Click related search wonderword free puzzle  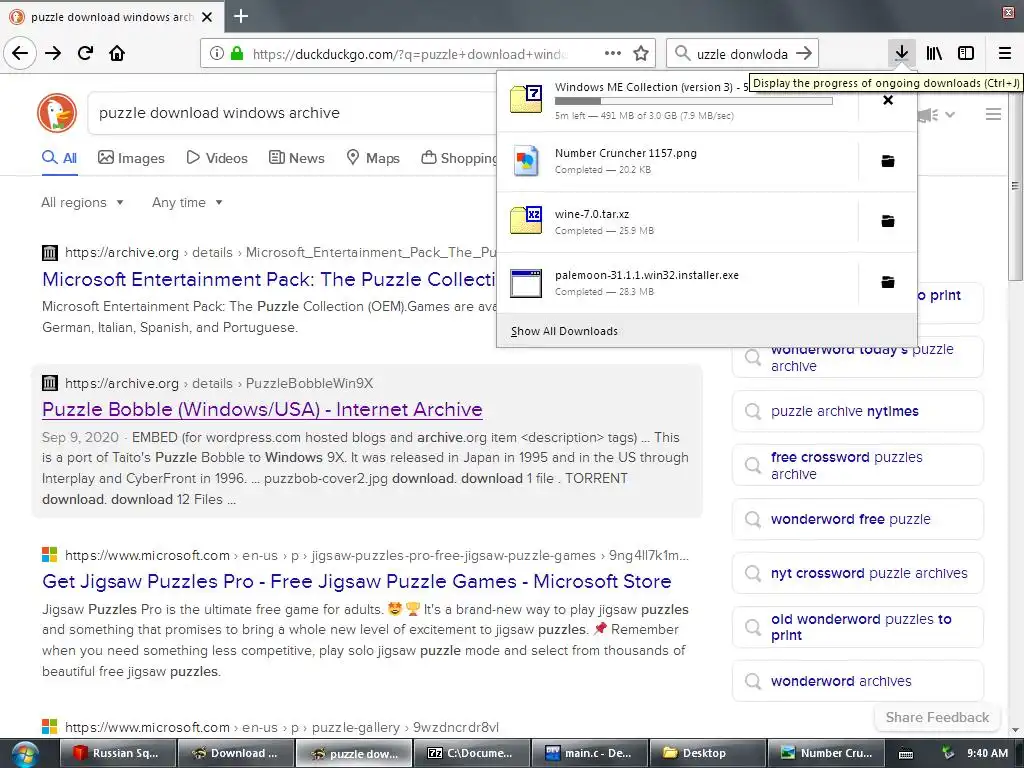coord(857,519)
